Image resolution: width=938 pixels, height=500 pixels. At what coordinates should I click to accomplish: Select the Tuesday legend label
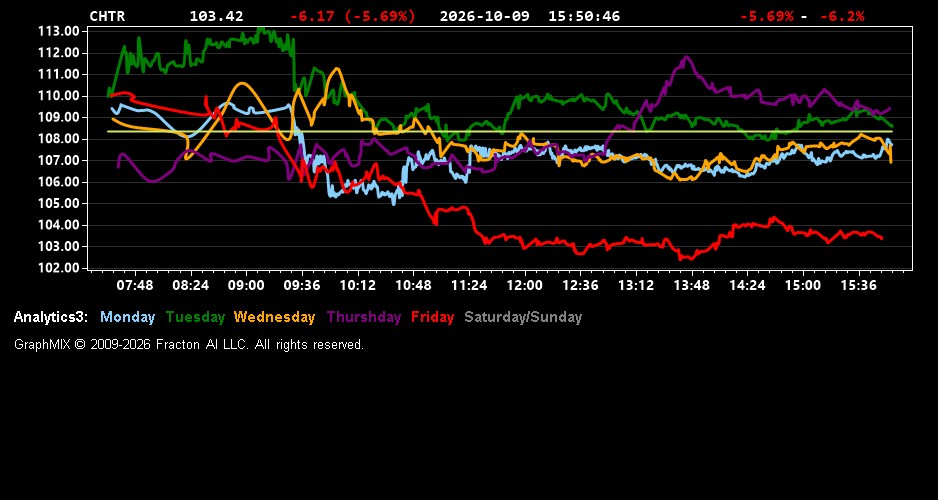point(195,318)
